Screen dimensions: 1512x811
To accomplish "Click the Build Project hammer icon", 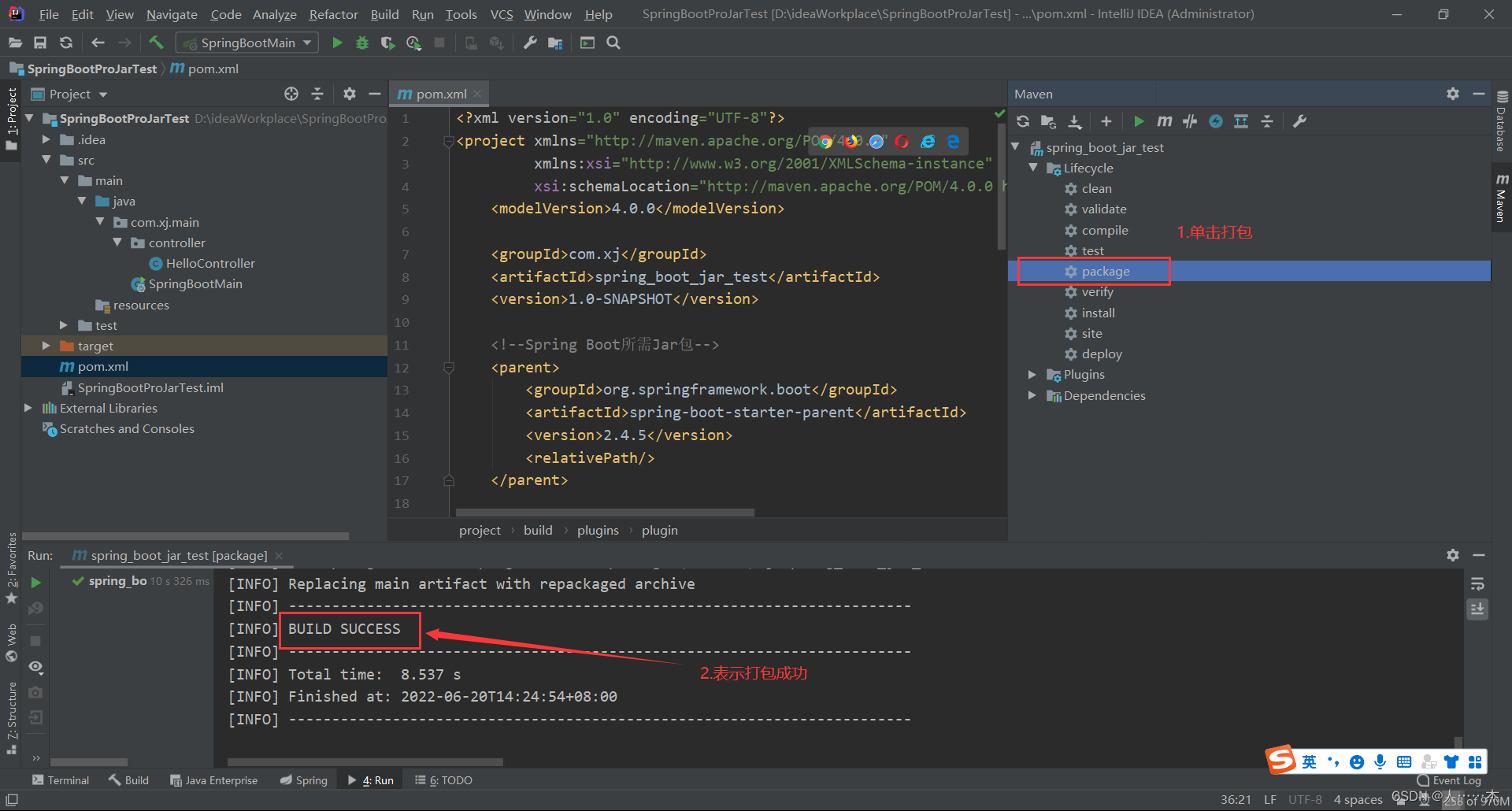I will click(x=156, y=43).
